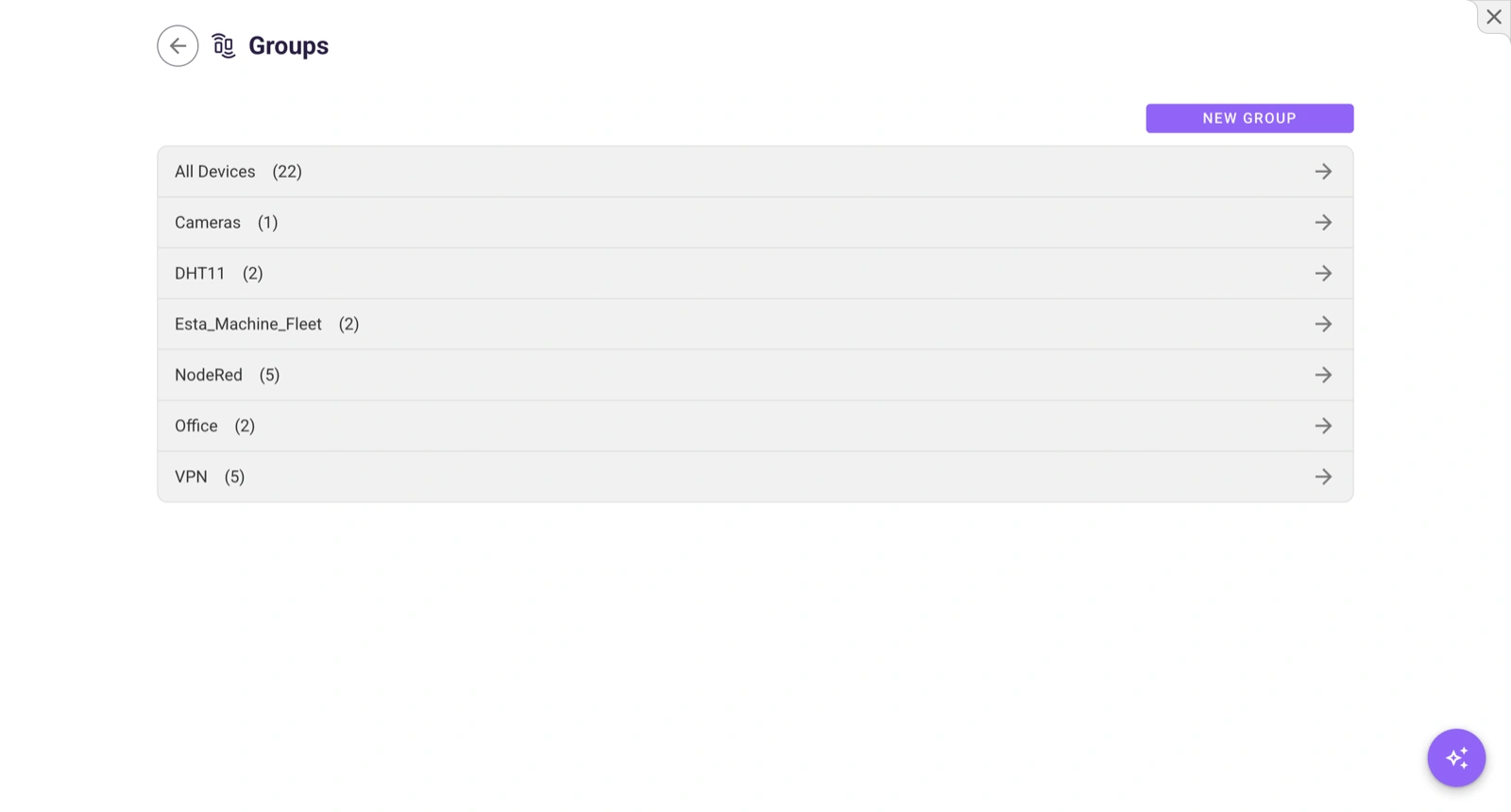
Task: Click the arrow on Office row
Action: [x=1323, y=426]
